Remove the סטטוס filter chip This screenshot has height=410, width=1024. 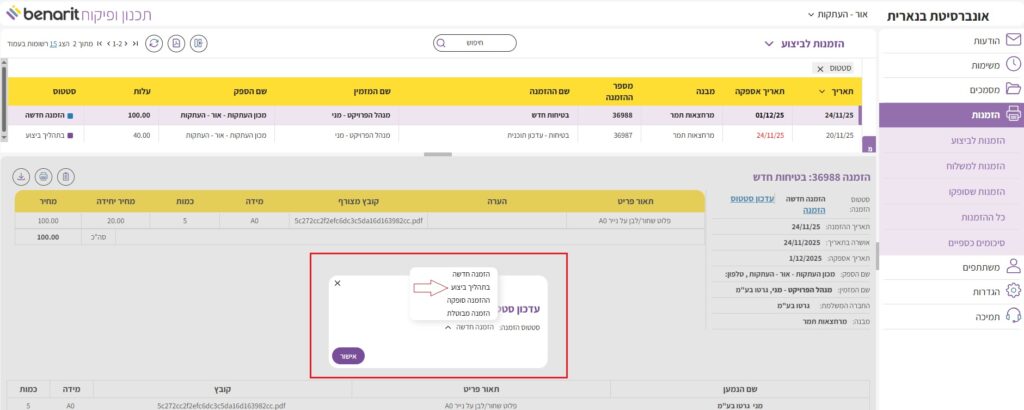[x=820, y=68]
